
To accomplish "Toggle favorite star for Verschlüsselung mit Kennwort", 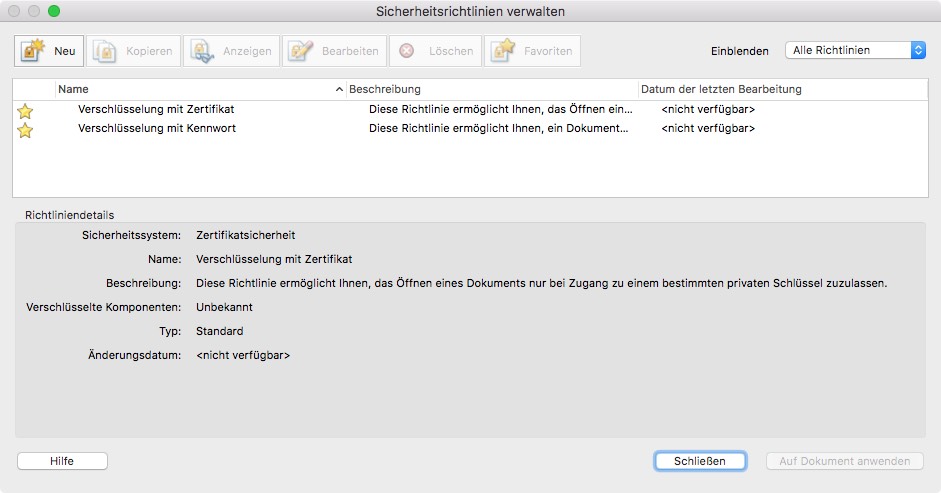I will pyautogui.click(x=25, y=130).
